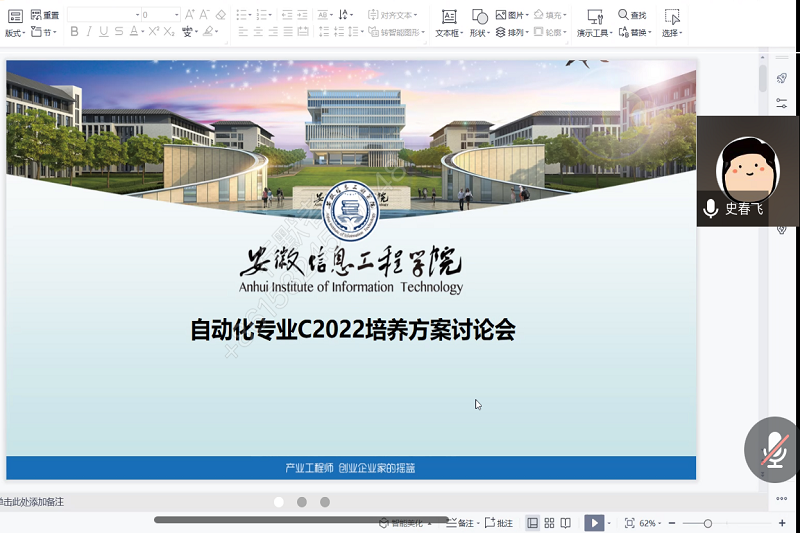Open the 选择 select menu
The height and width of the screenshot is (533, 800).
pyautogui.click(x=672, y=23)
